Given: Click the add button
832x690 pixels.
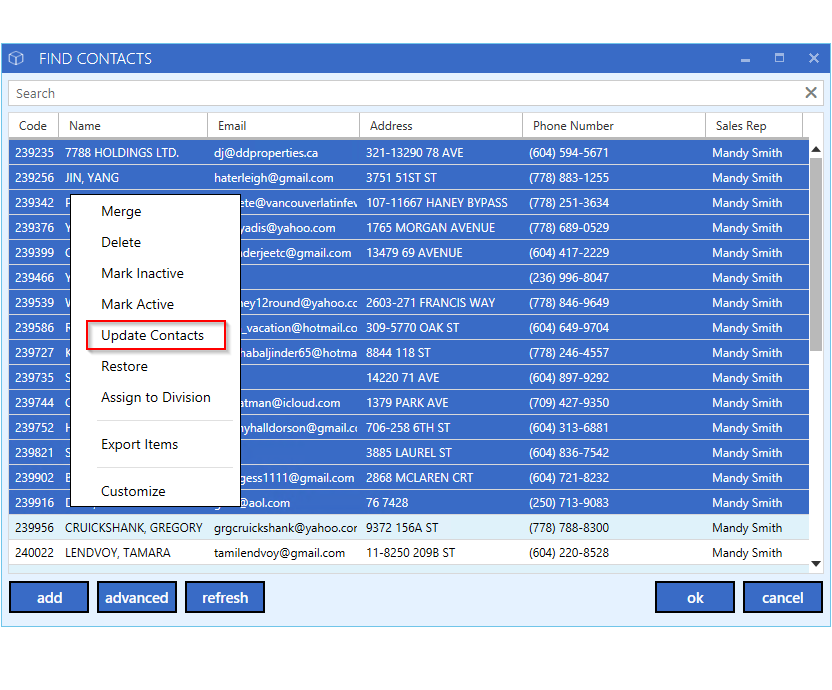Looking at the screenshot, I should click(x=49, y=597).
